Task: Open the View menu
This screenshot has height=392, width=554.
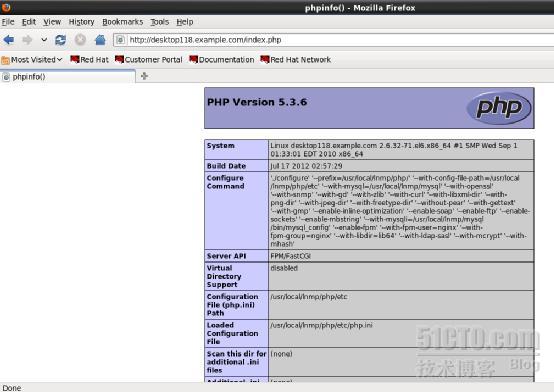Action: coord(52,22)
